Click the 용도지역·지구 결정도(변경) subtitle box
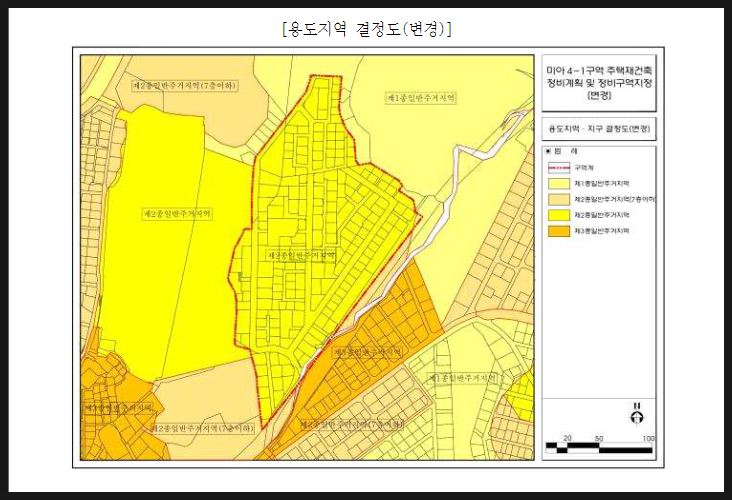This screenshot has width=732, height=500. point(599,128)
